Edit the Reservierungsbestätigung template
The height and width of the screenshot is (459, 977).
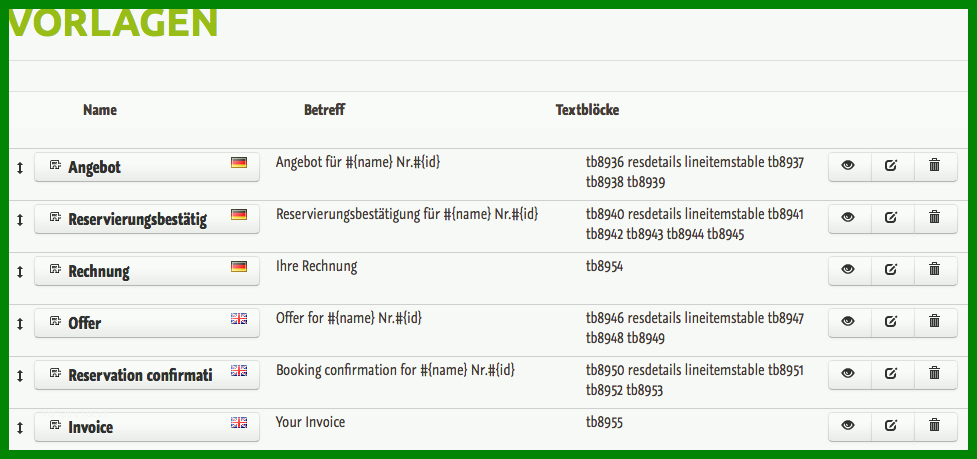[892, 218]
